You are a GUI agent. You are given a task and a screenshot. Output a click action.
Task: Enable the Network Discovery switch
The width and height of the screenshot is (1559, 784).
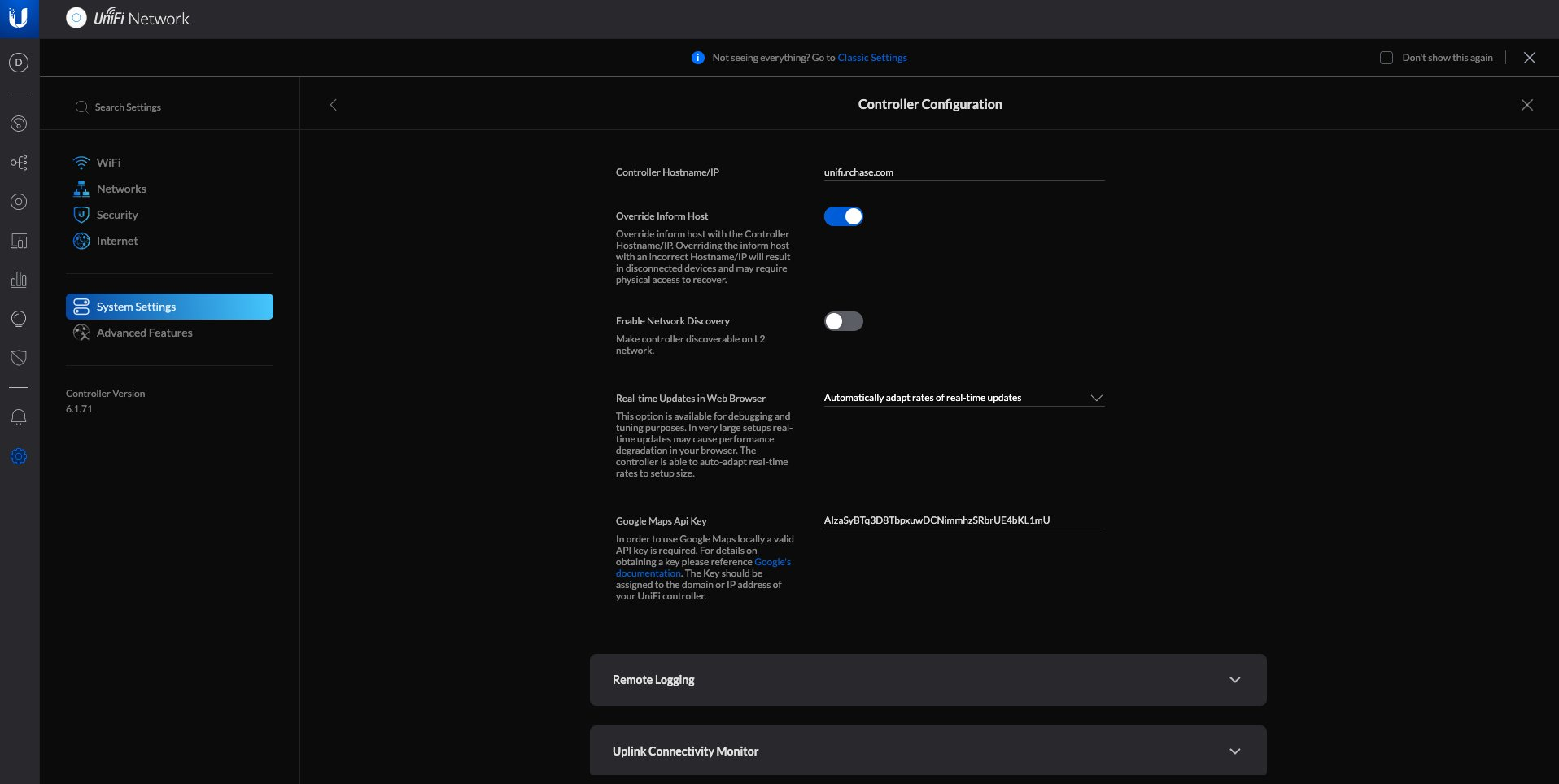pyautogui.click(x=844, y=321)
